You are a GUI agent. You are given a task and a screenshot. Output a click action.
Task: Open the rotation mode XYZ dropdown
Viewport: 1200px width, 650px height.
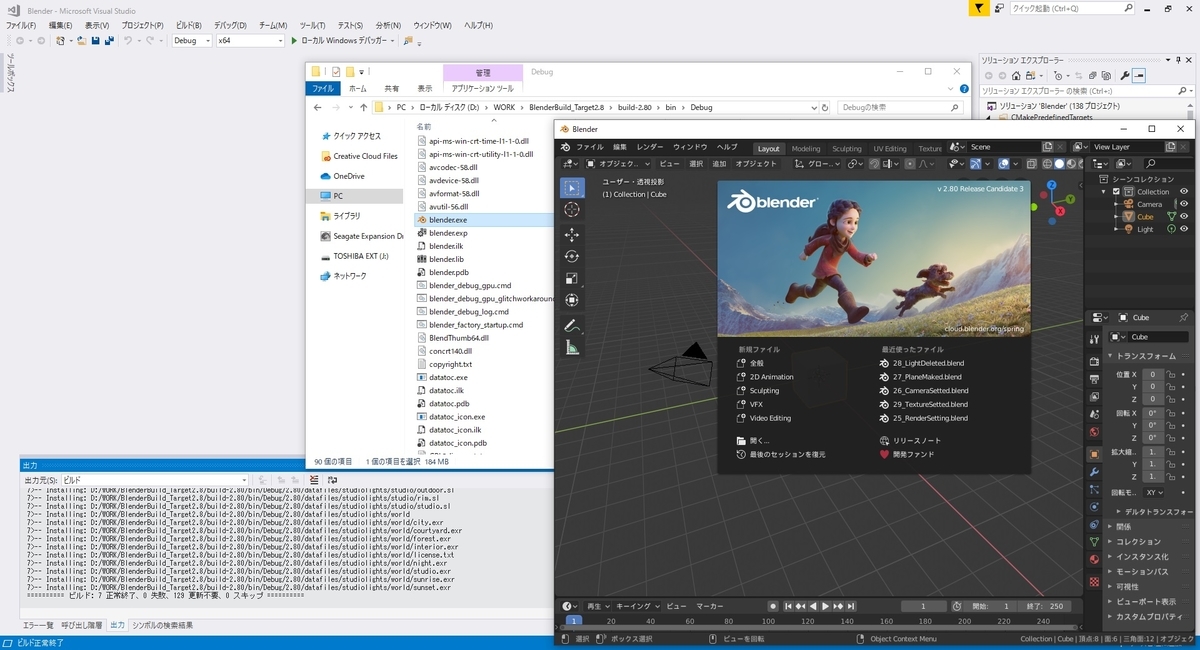[1154, 492]
